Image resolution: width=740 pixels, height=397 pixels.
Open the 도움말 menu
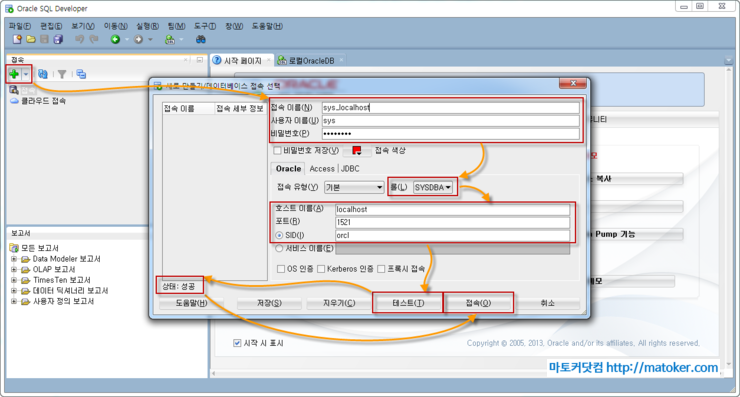pos(267,26)
